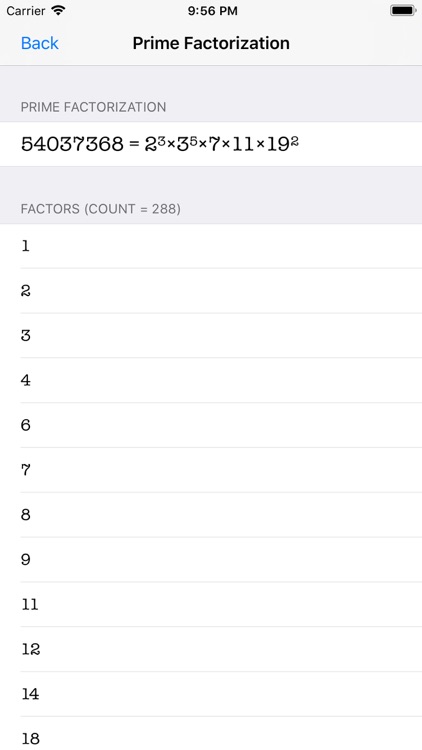422x750 pixels.
Task: Select factor 14 in the list
Action: pyautogui.click(x=211, y=694)
